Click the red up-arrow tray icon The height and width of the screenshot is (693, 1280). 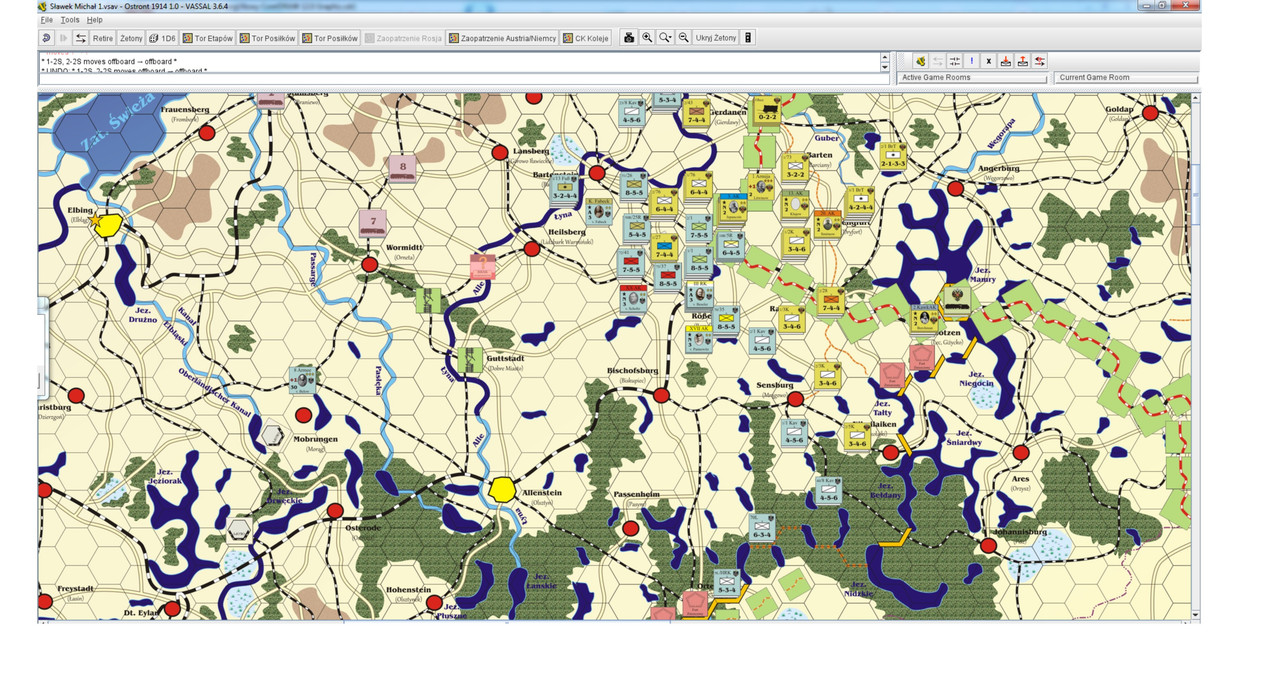pyautogui.click(x=1023, y=61)
